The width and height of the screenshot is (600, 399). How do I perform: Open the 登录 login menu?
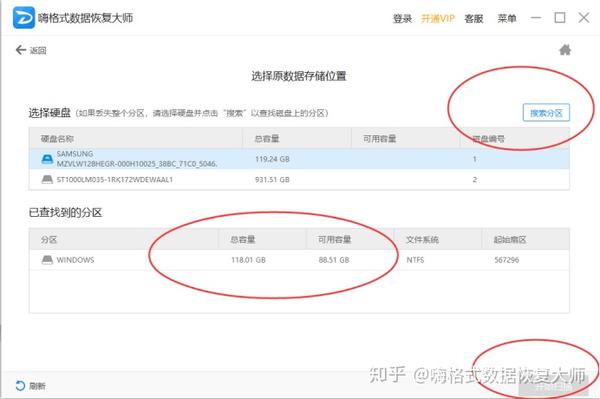[x=402, y=18]
